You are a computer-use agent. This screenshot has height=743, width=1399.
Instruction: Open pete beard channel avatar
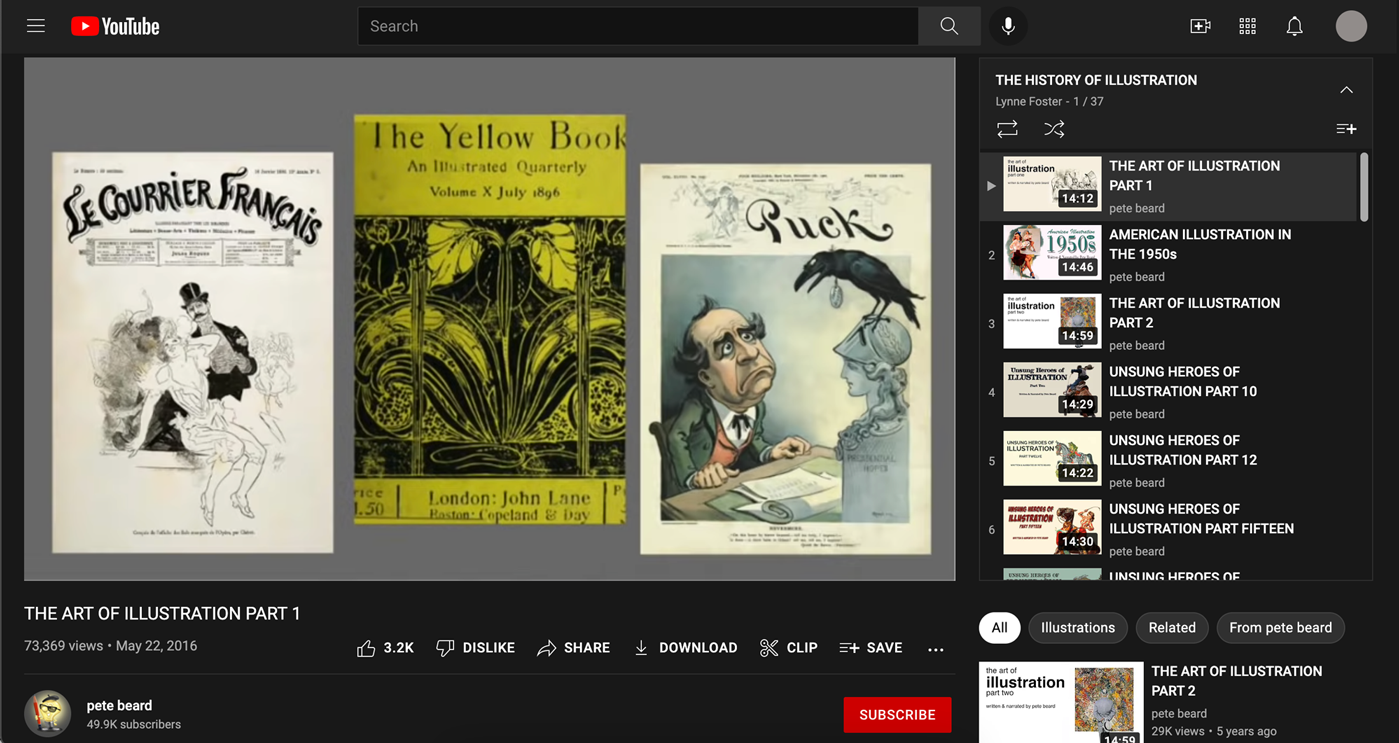point(48,714)
